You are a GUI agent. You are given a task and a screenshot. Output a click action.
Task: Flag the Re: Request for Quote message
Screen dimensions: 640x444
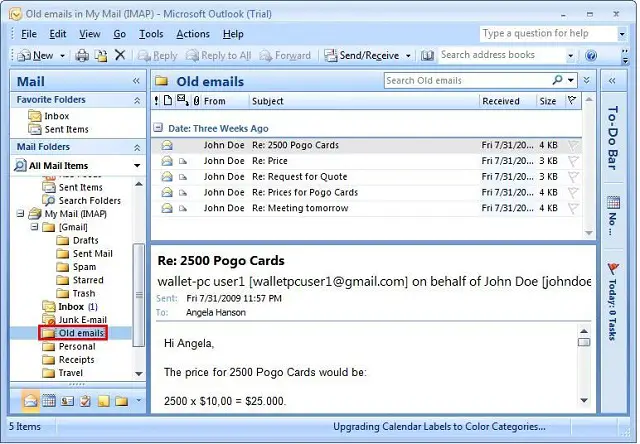pyautogui.click(x=573, y=177)
